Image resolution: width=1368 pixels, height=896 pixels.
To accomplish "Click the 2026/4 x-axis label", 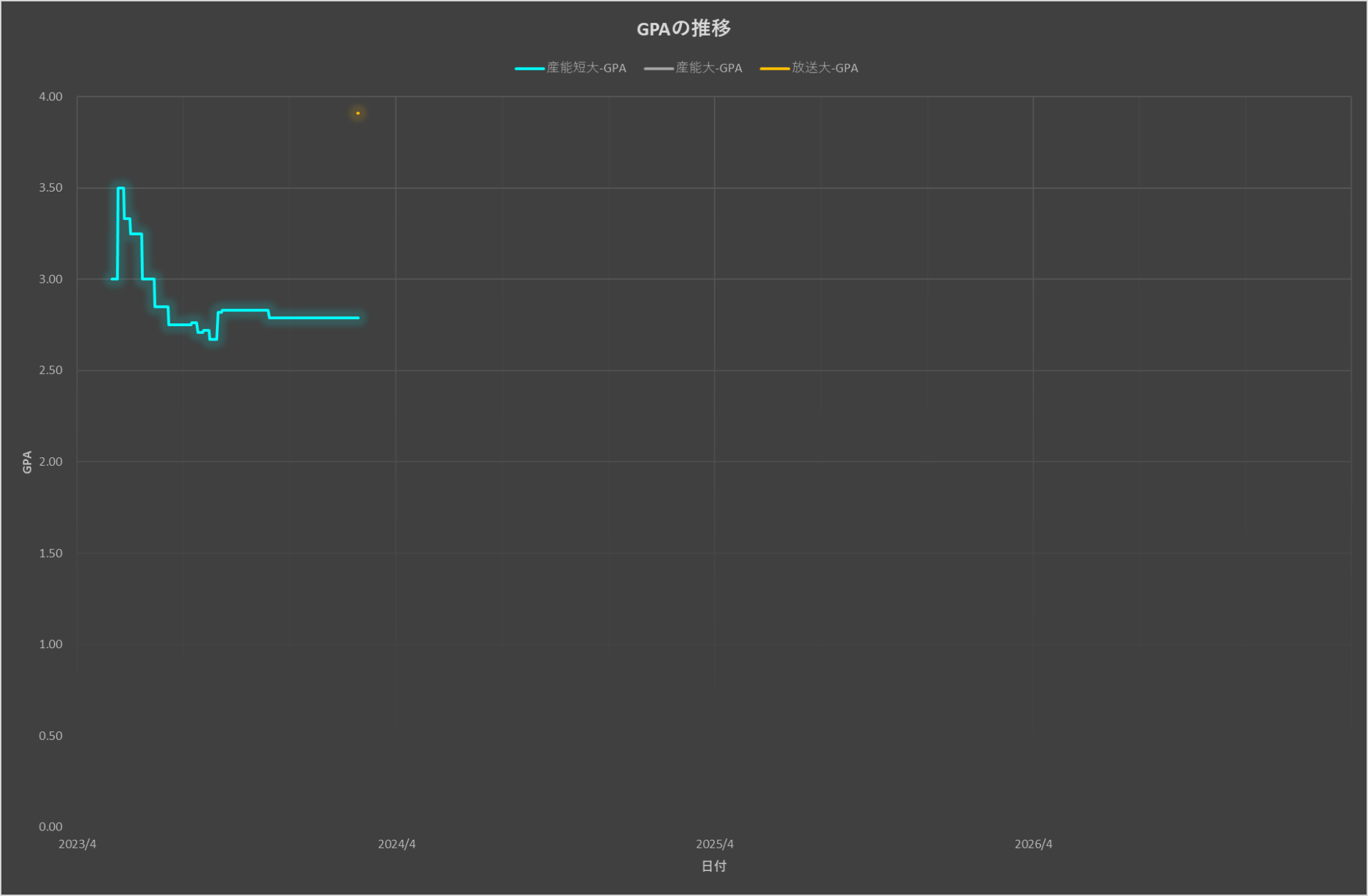I will pos(1033,844).
